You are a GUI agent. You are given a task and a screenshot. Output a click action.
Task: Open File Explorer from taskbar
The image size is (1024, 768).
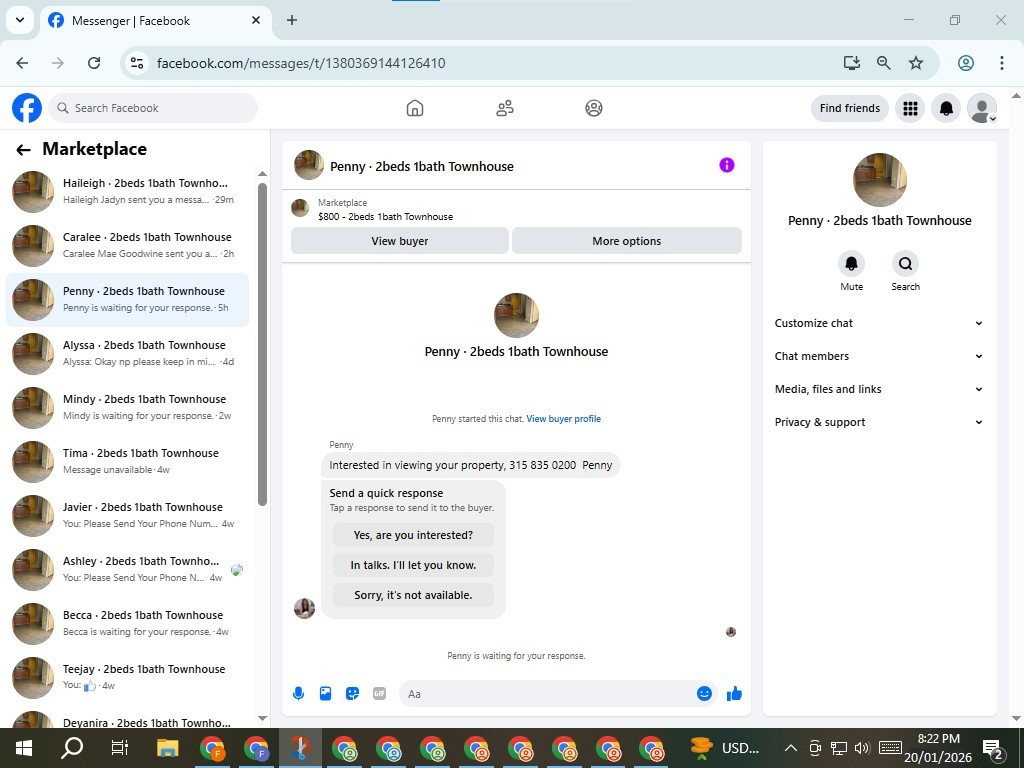pyautogui.click(x=168, y=748)
